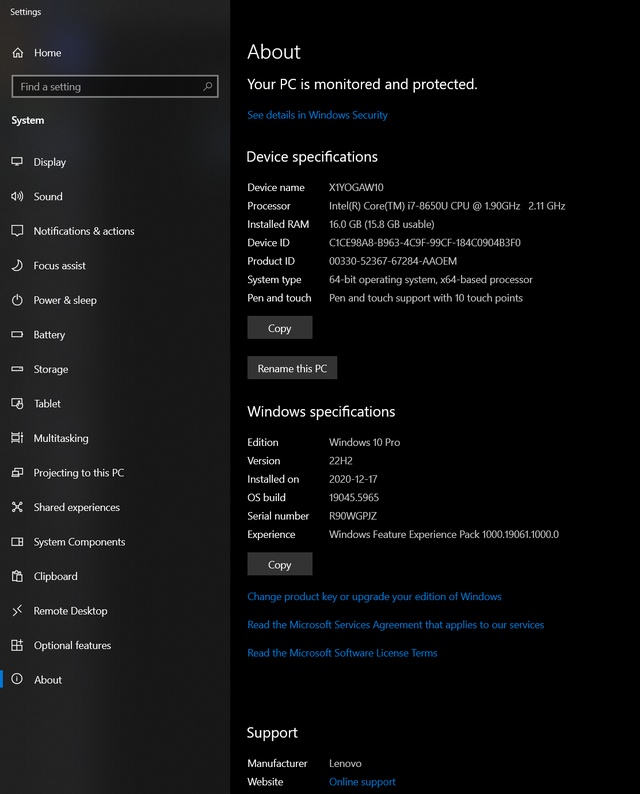Go to Home settings
The width and height of the screenshot is (640, 794).
(x=48, y=53)
